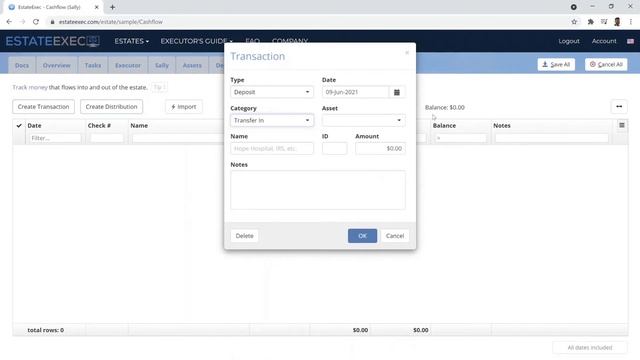Expand the Estates menu
Image resolution: width=640 pixels, height=360 pixels.
[x=131, y=41]
